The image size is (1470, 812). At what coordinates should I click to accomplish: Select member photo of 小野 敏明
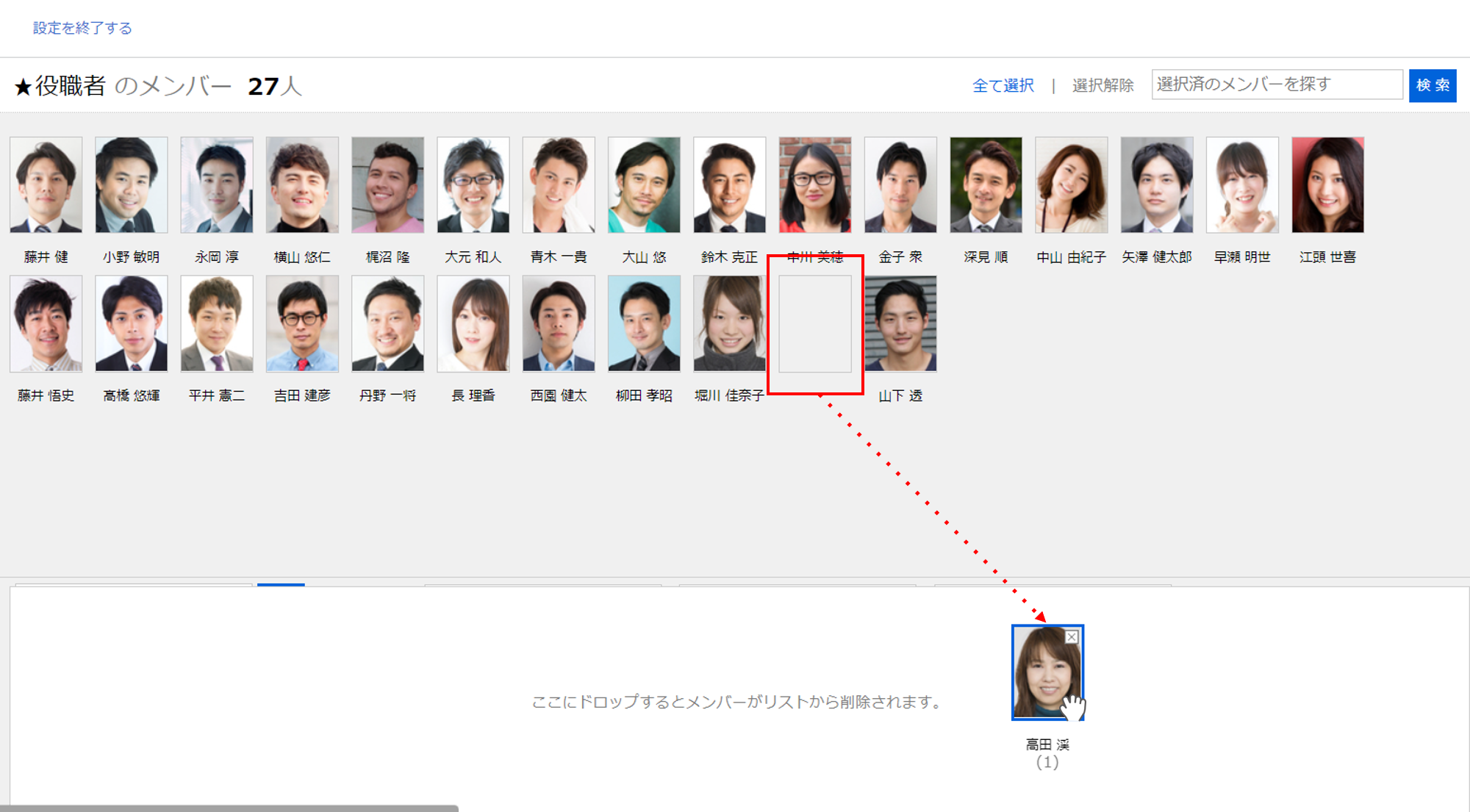[x=132, y=185]
